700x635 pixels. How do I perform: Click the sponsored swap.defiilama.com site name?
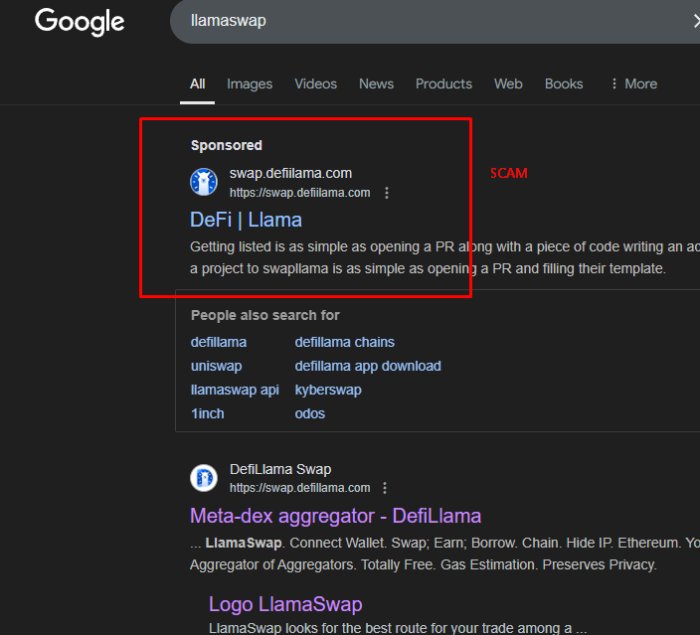coord(291,173)
